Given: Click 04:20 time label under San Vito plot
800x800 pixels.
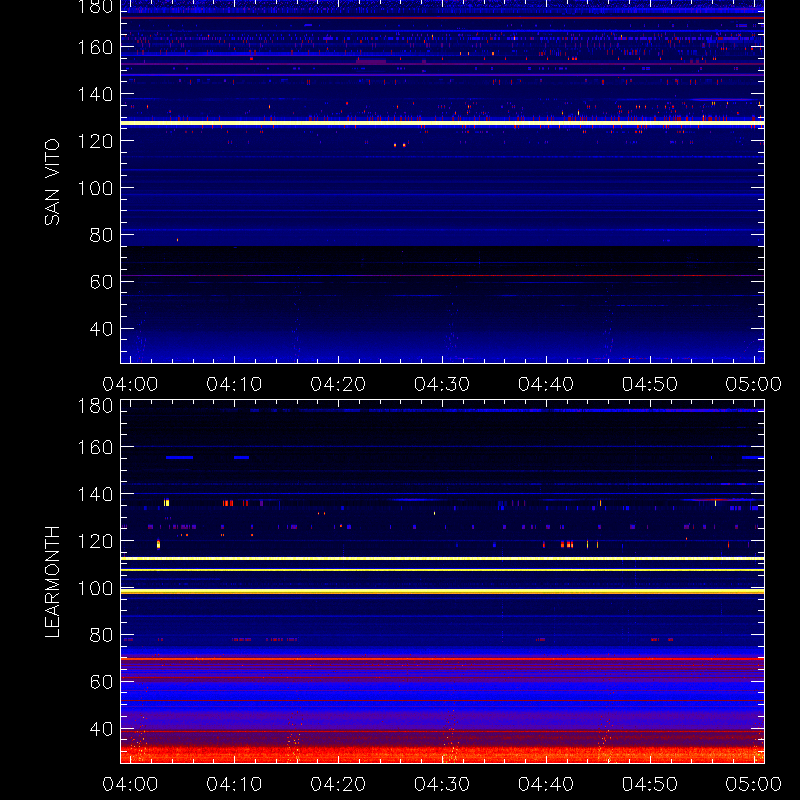Looking at the screenshot, I should 338,384.
